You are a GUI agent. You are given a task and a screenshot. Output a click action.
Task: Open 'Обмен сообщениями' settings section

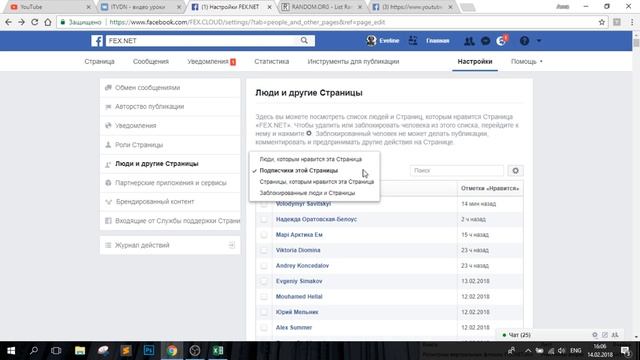[170, 88]
